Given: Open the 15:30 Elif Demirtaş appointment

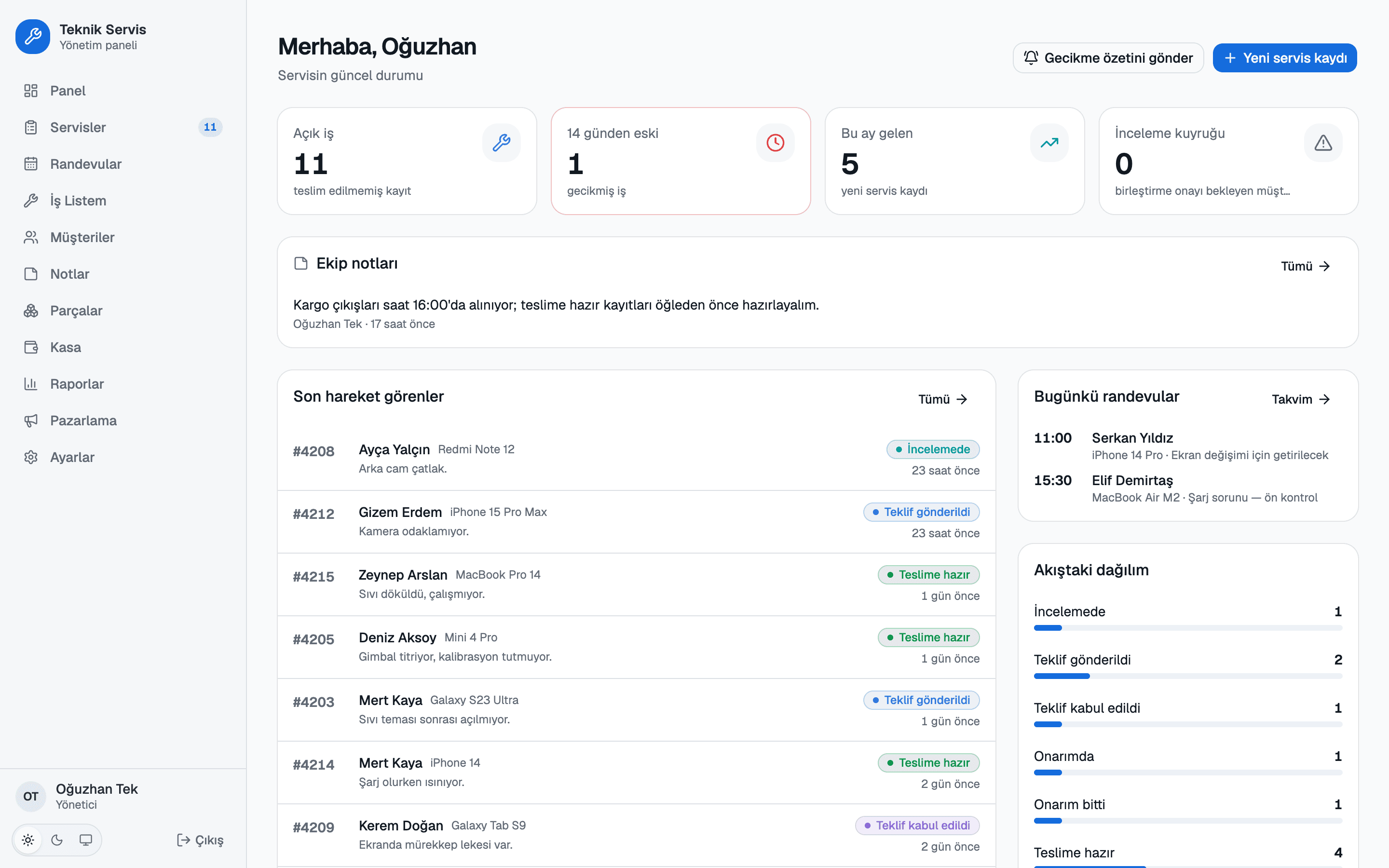Looking at the screenshot, I should (x=1187, y=488).
